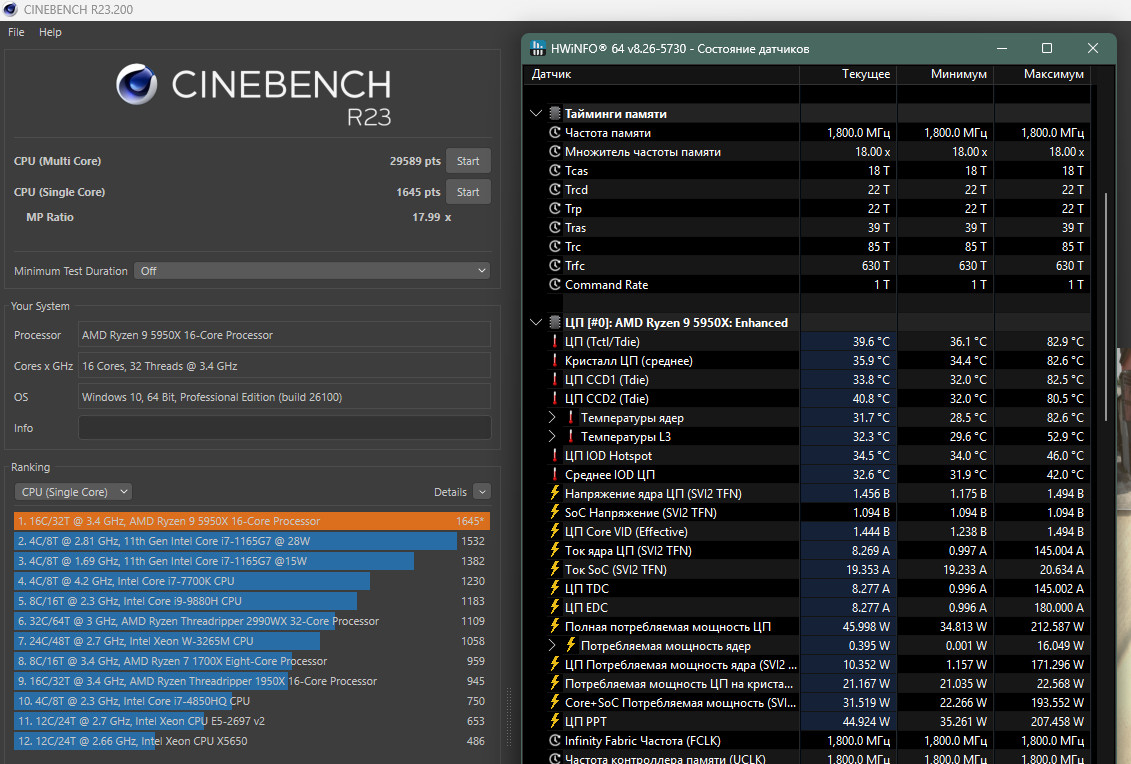Click the Cores x GHz field in Your System
1131x764 pixels.
coord(284,366)
